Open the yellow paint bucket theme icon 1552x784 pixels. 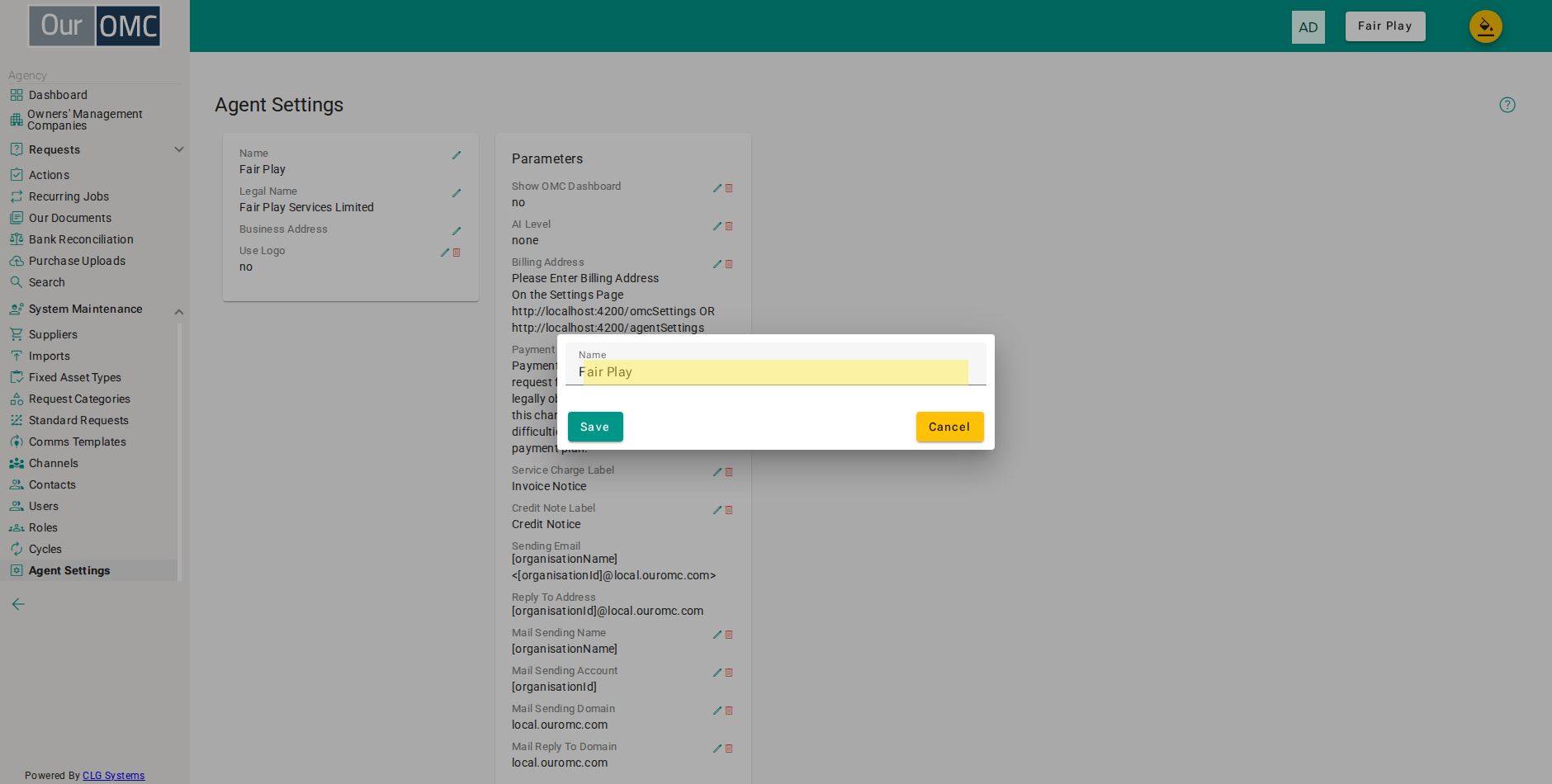(x=1486, y=26)
